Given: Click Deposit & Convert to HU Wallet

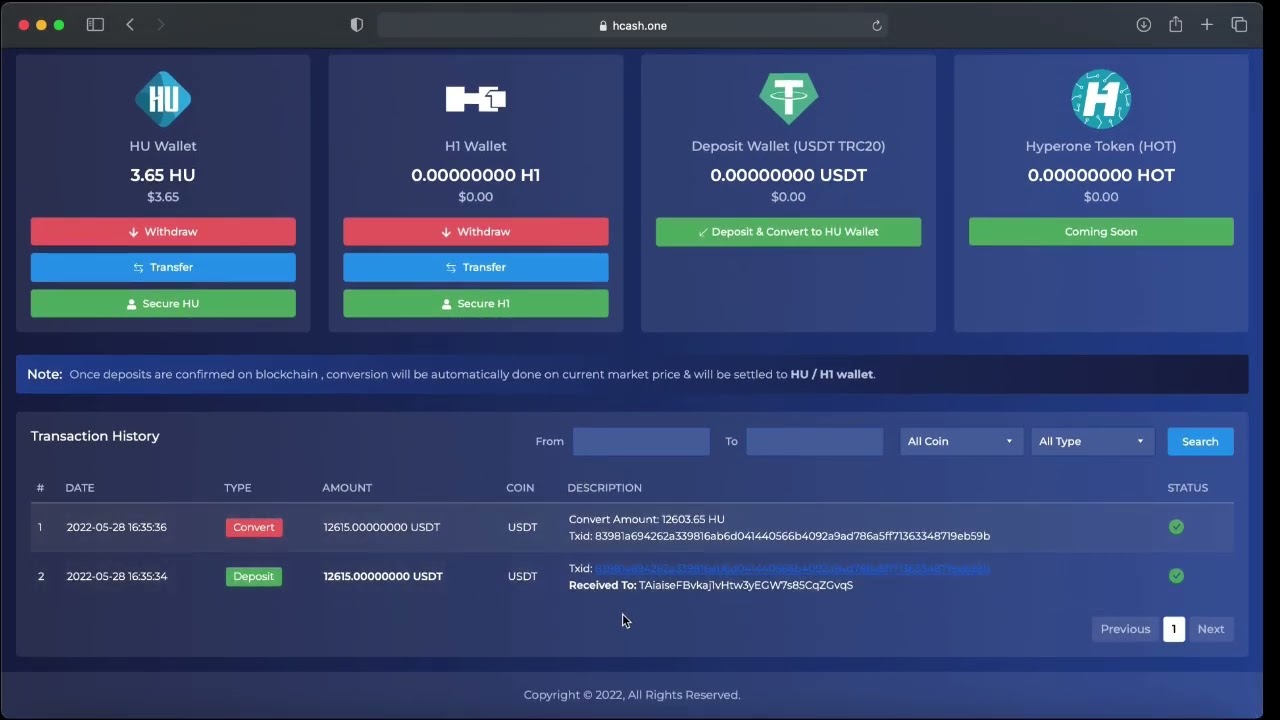Looking at the screenshot, I should [788, 231].
